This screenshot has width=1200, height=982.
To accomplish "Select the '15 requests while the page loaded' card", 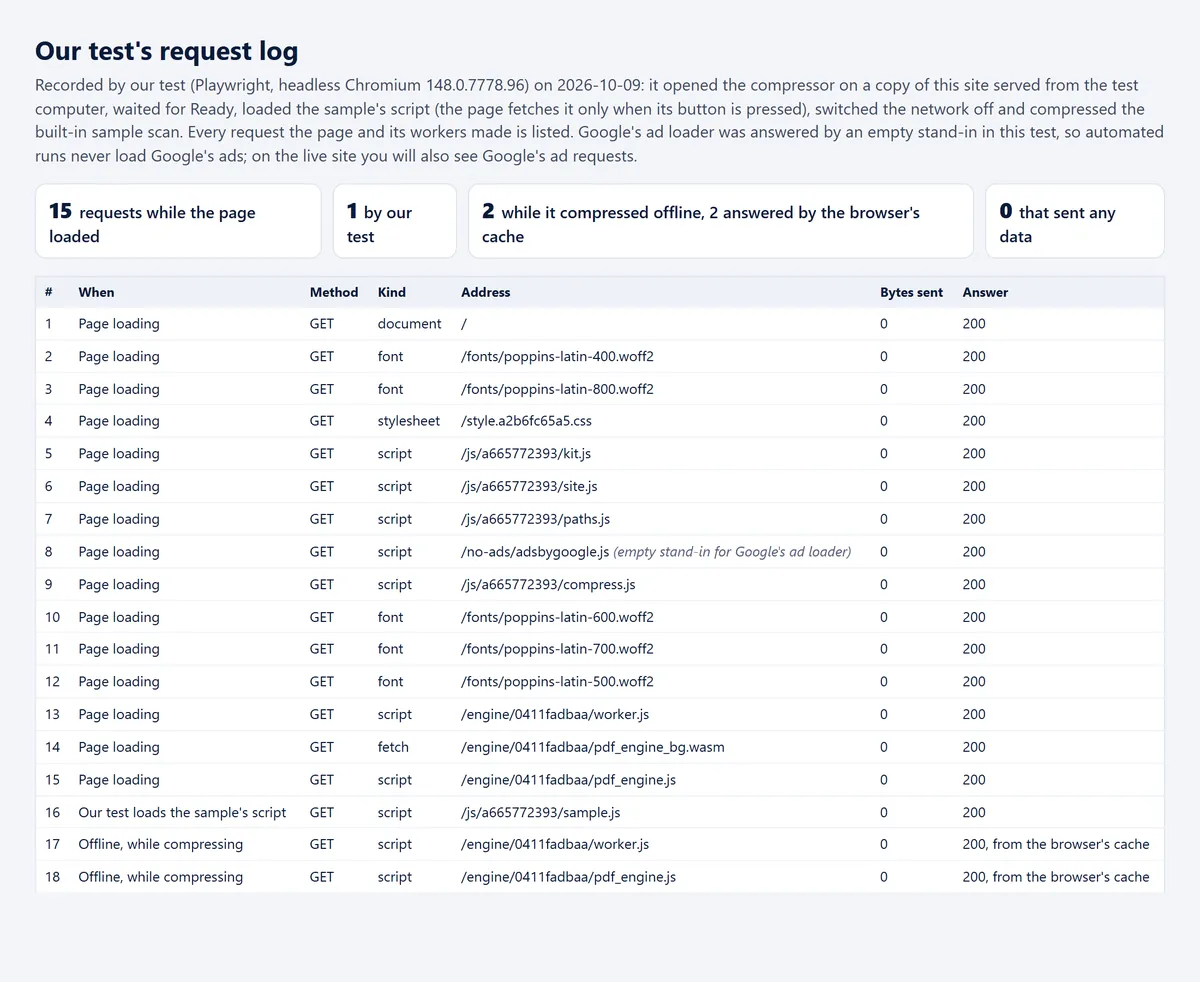I will (178, 221).
